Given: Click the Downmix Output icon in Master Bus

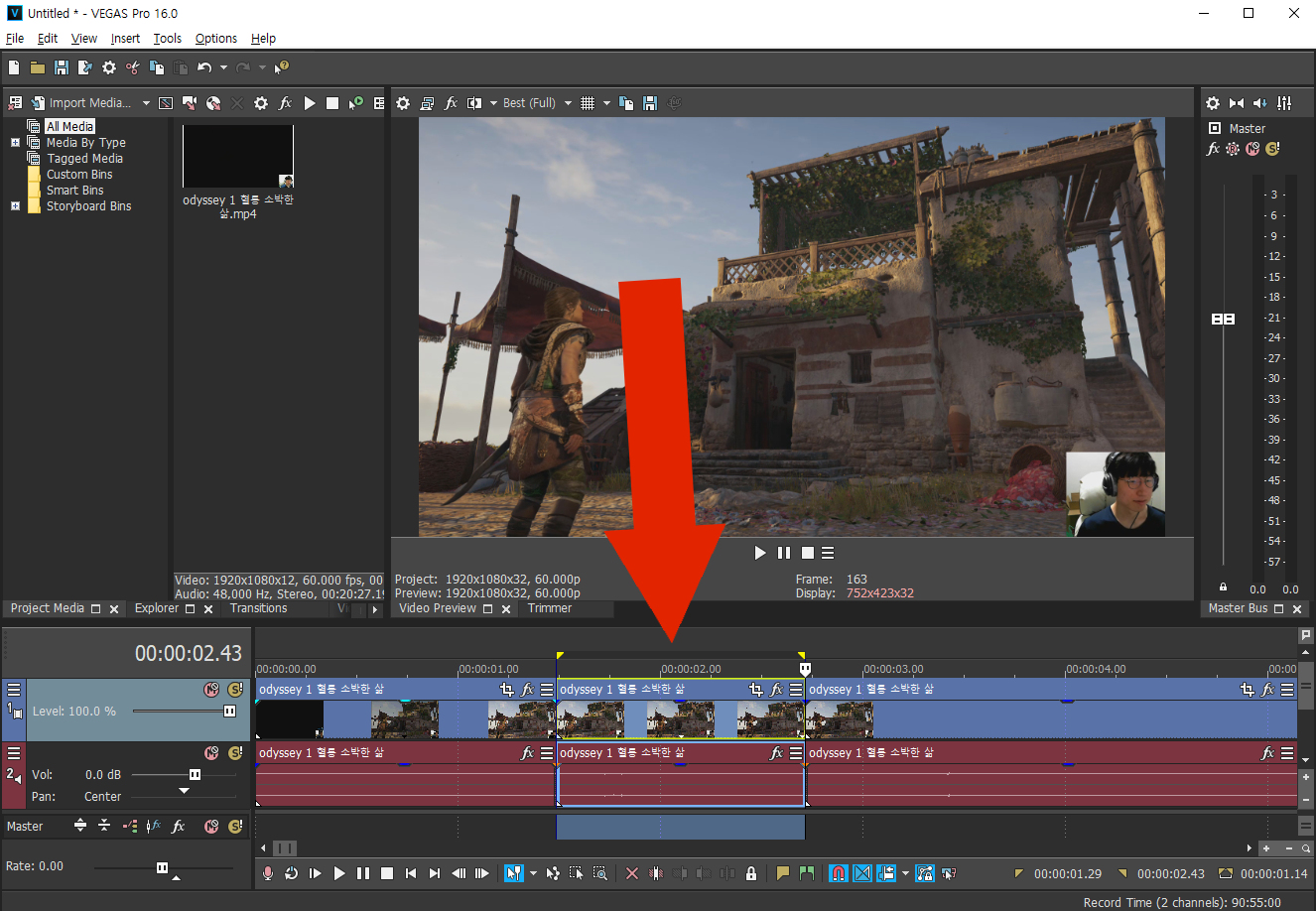Looking at the screenshot, I should coord(1237,103).
